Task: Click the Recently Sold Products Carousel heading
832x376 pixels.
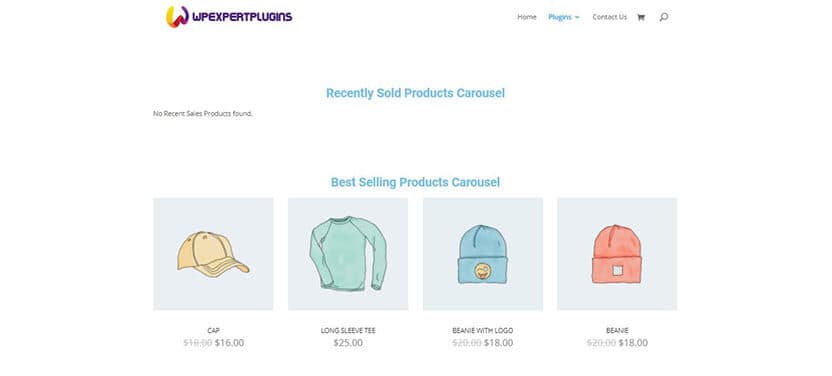Action: (x=415, y=93)
